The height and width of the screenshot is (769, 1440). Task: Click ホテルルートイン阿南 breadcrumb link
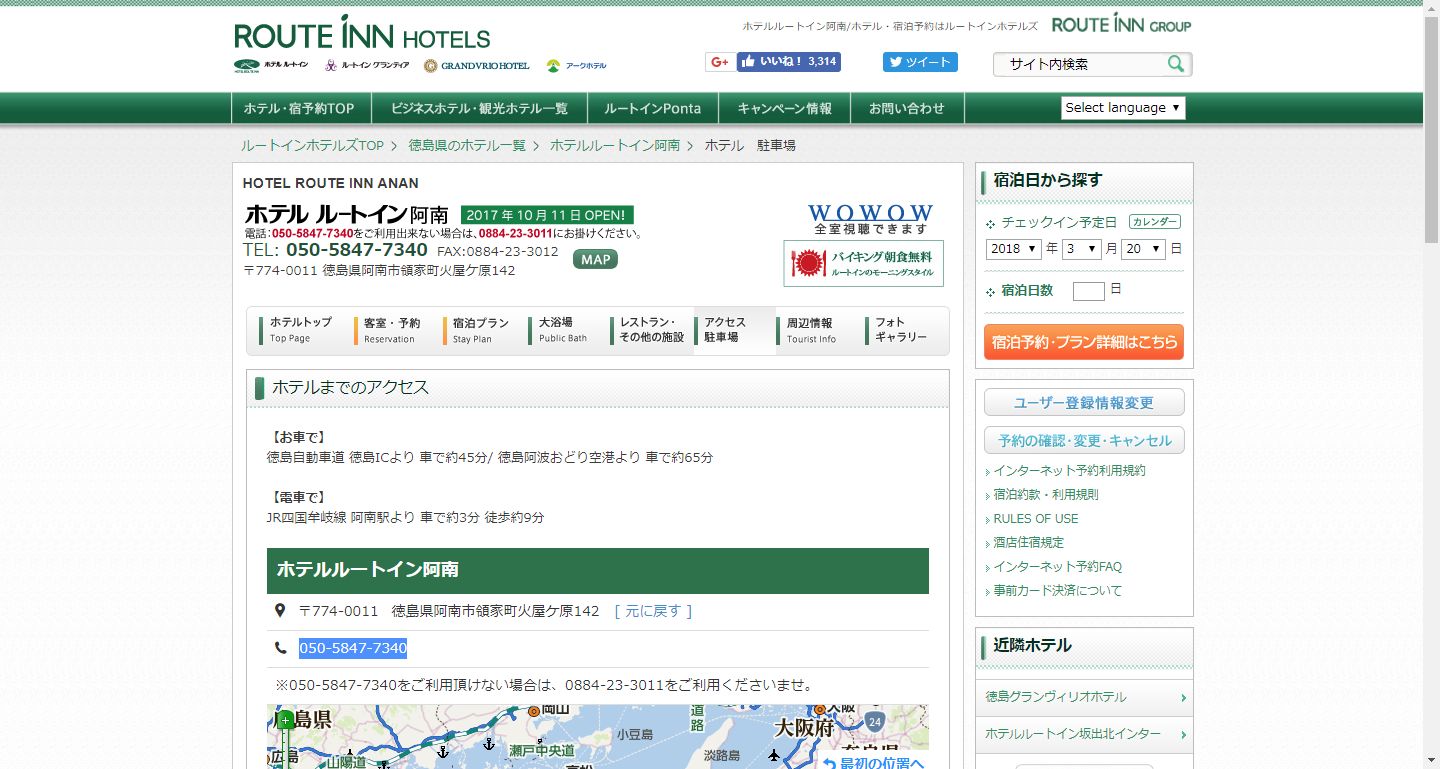click(x=615, y=145)
